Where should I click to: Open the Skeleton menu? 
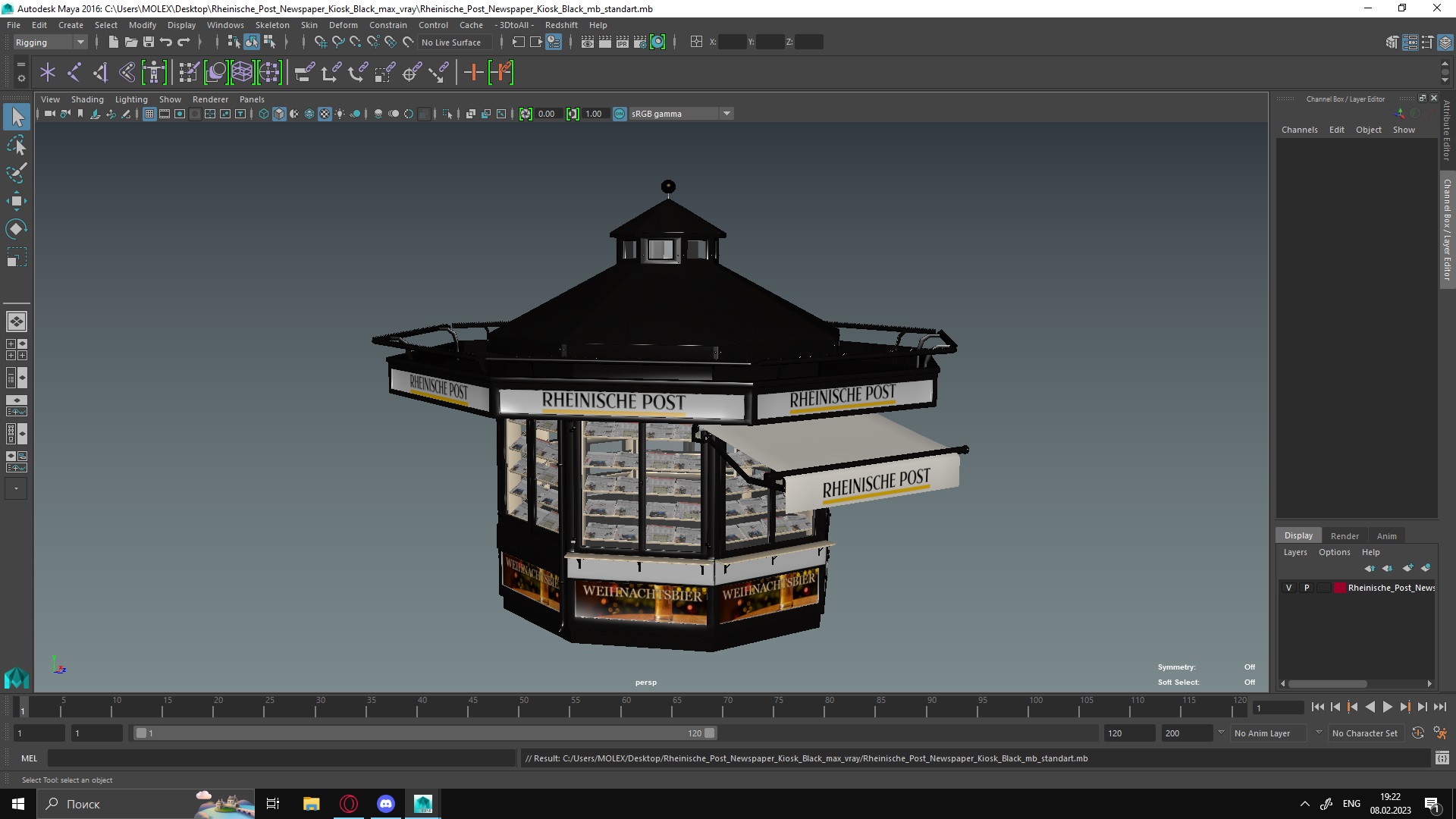(272, 25)
